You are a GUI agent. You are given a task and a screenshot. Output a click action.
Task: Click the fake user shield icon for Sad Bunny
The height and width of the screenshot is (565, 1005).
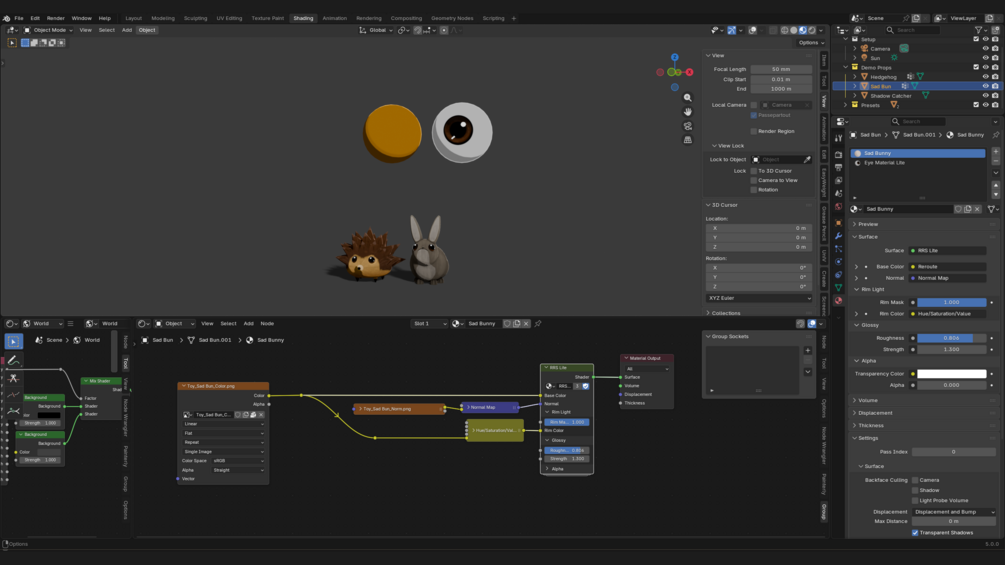pos(958,209)
